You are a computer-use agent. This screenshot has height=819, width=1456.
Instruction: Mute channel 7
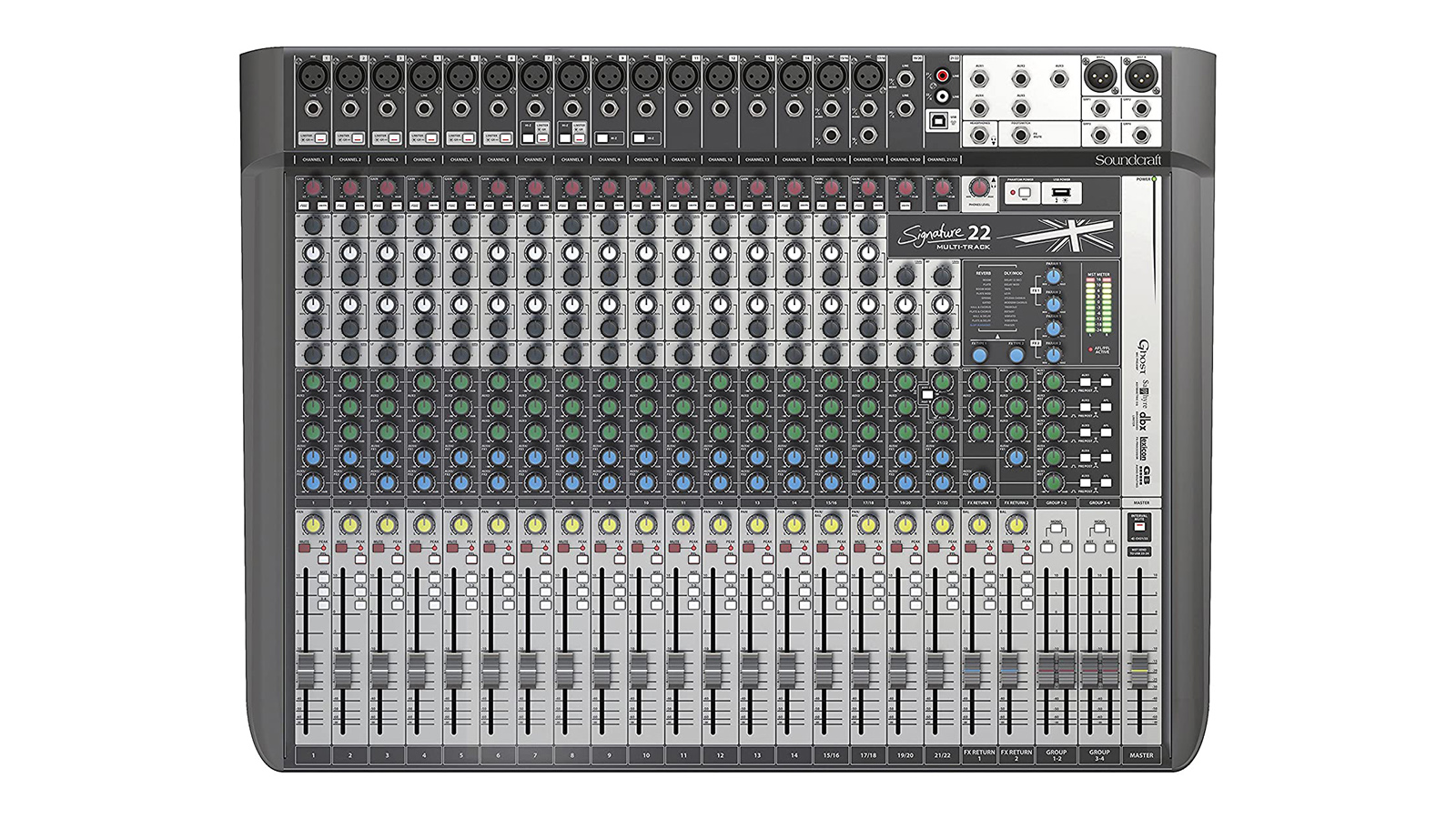pos(526,548)
